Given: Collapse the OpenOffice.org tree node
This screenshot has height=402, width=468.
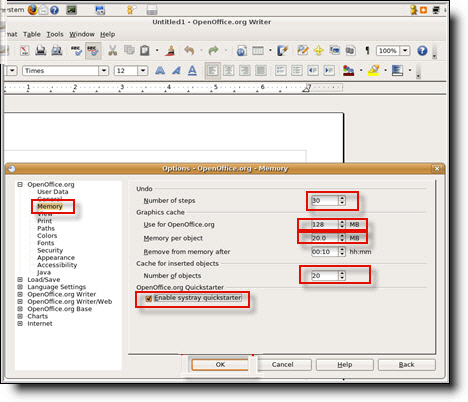Looking at the screenshot, I should click(x=20, y=184).
